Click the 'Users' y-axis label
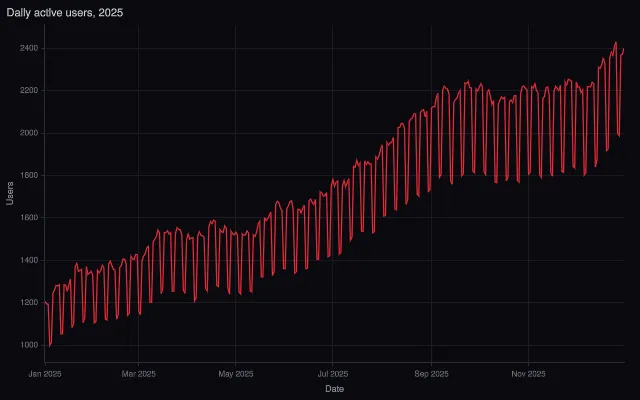 pos(10,193)
